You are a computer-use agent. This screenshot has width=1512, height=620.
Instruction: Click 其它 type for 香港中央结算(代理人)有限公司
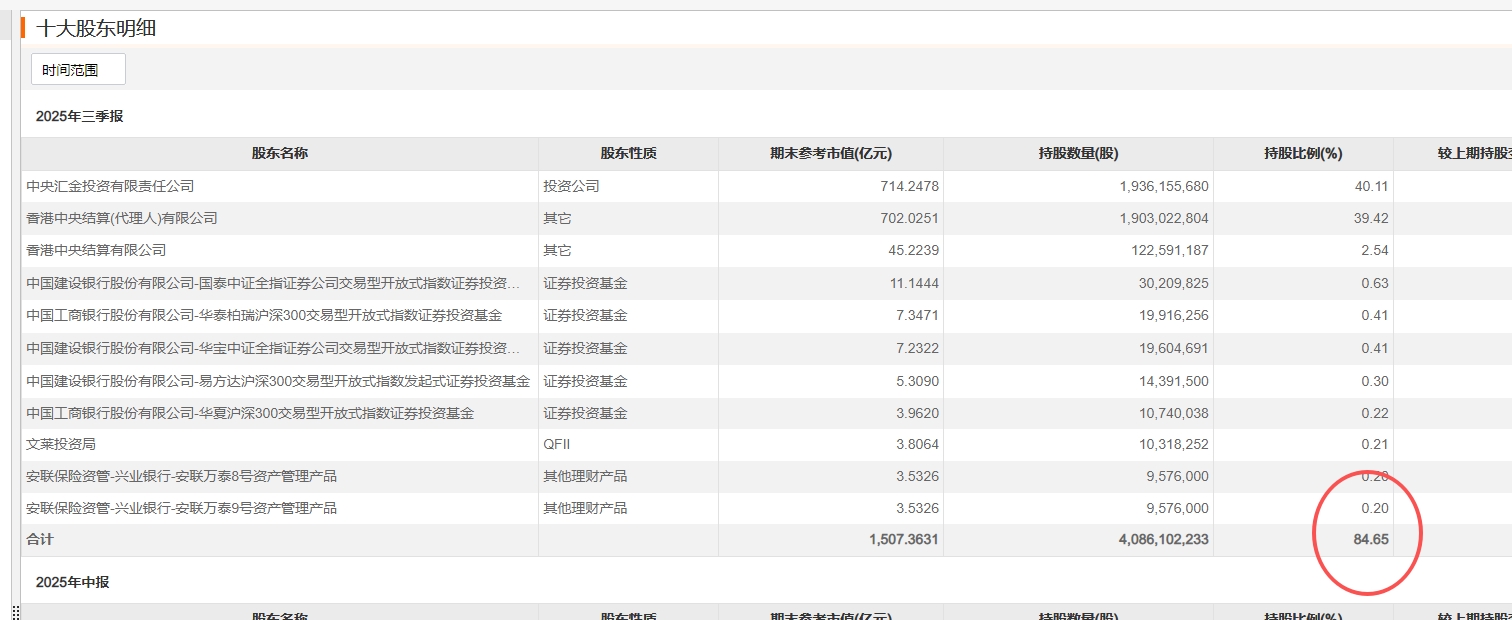[x=557, y=218]
